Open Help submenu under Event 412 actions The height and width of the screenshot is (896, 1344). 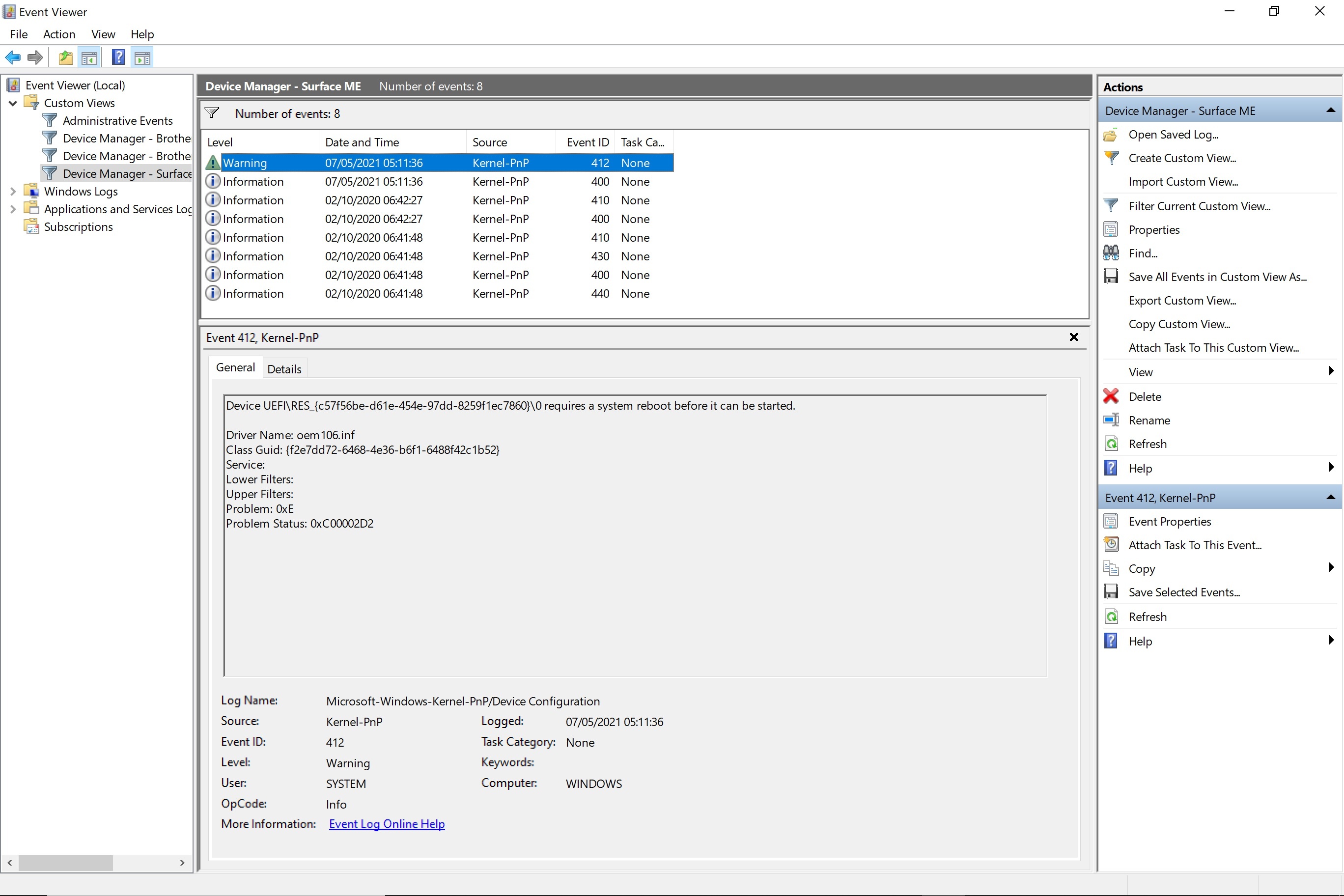pyautogui.click(x=1331, y=641)
